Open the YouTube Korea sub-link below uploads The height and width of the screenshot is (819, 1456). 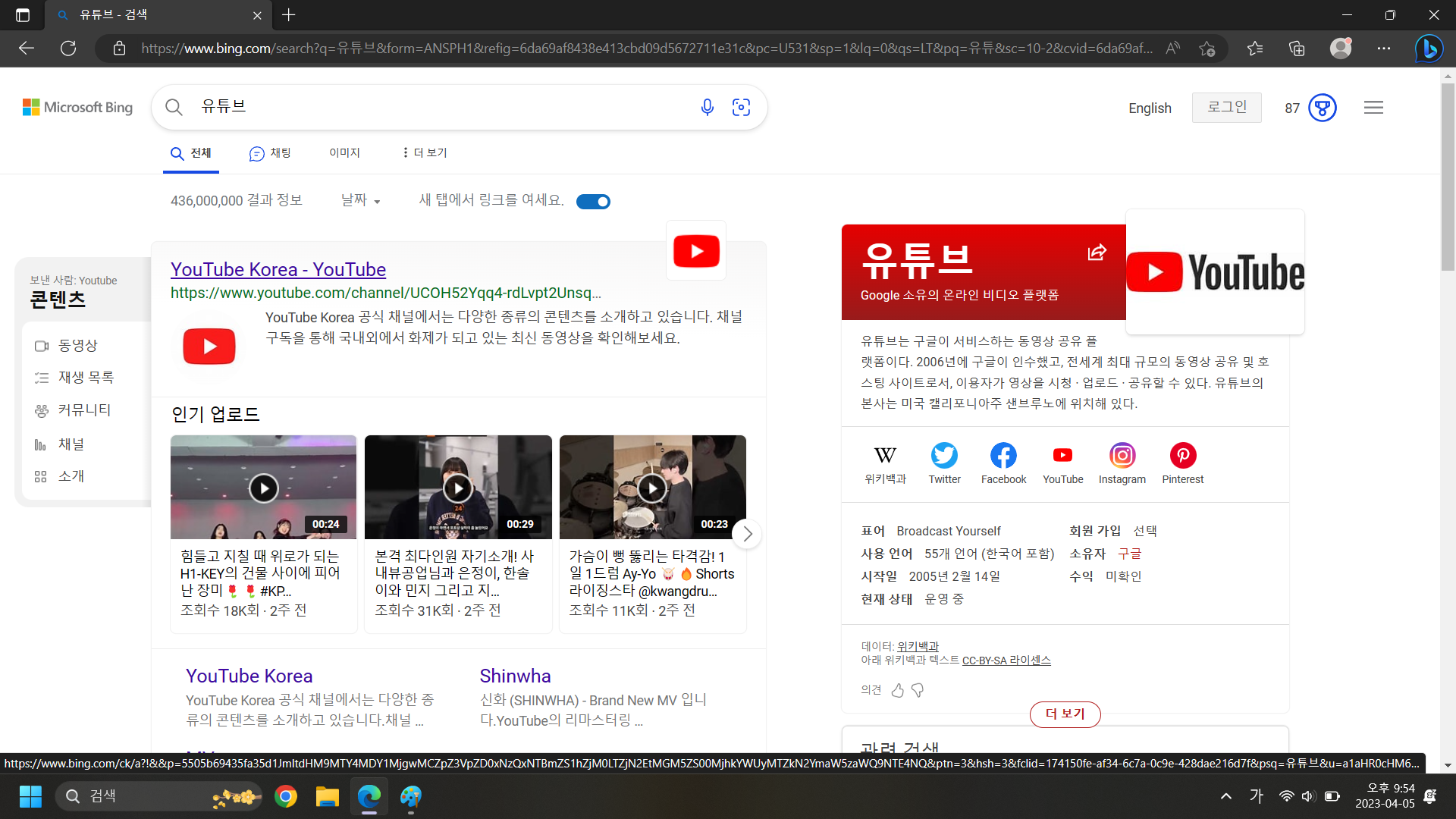[x=249, y=676]
